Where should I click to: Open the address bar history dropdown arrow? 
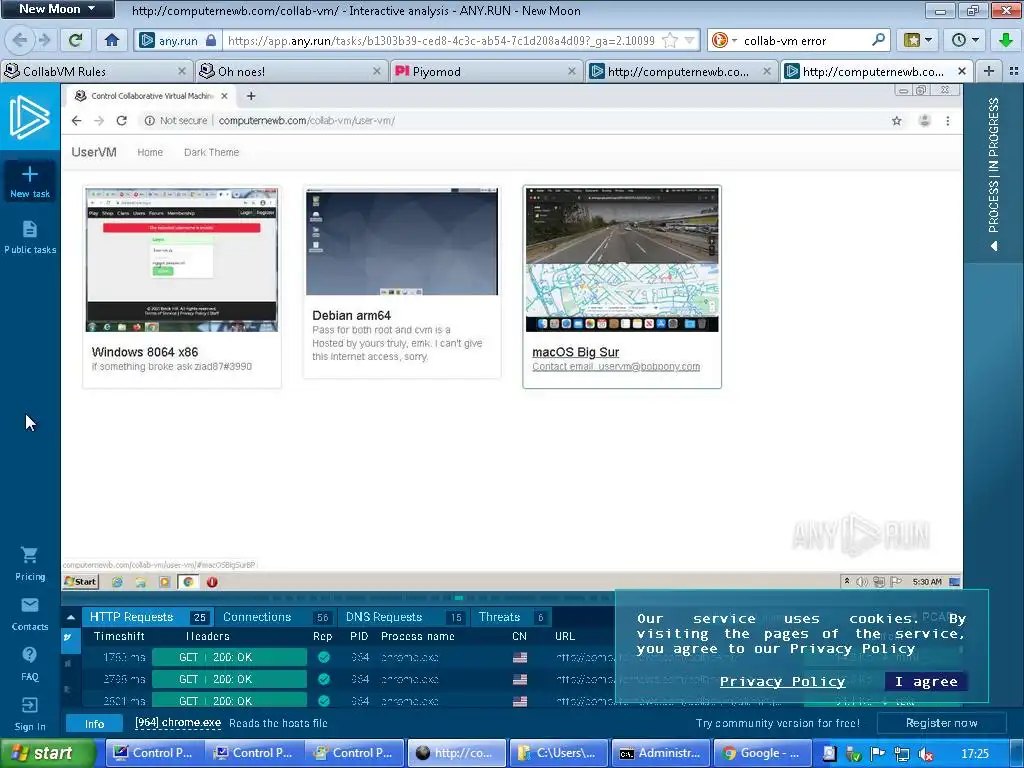pos(689,40)
